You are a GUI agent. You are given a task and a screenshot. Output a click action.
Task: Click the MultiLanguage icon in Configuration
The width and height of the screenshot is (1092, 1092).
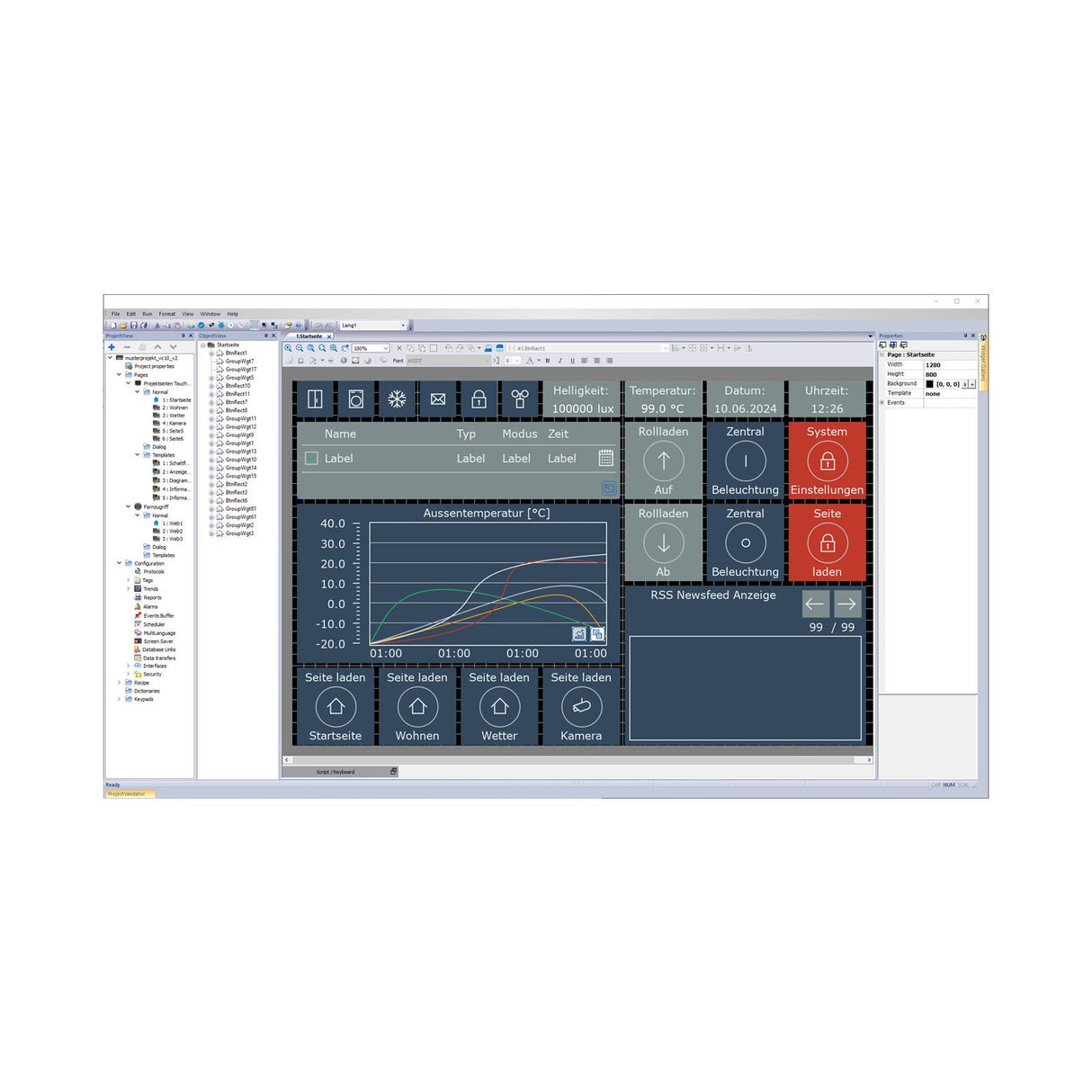tap(137, 632)
